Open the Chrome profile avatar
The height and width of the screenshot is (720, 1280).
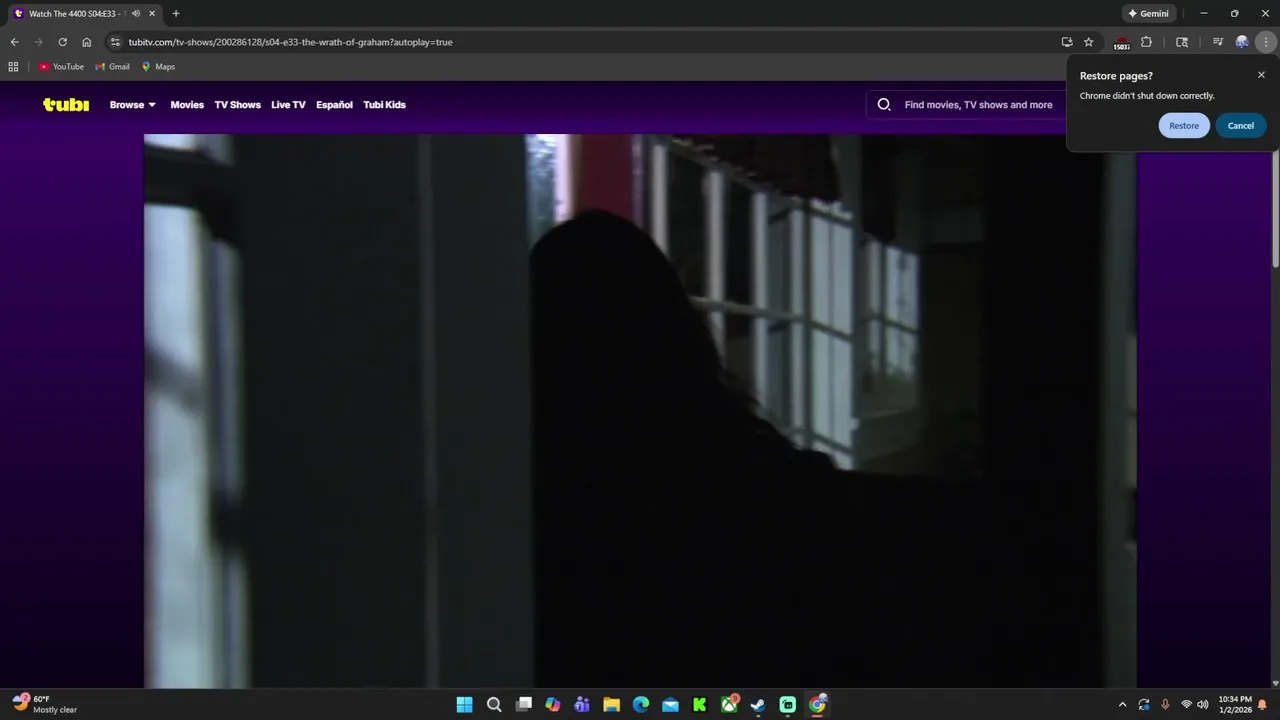point(1242,42)
